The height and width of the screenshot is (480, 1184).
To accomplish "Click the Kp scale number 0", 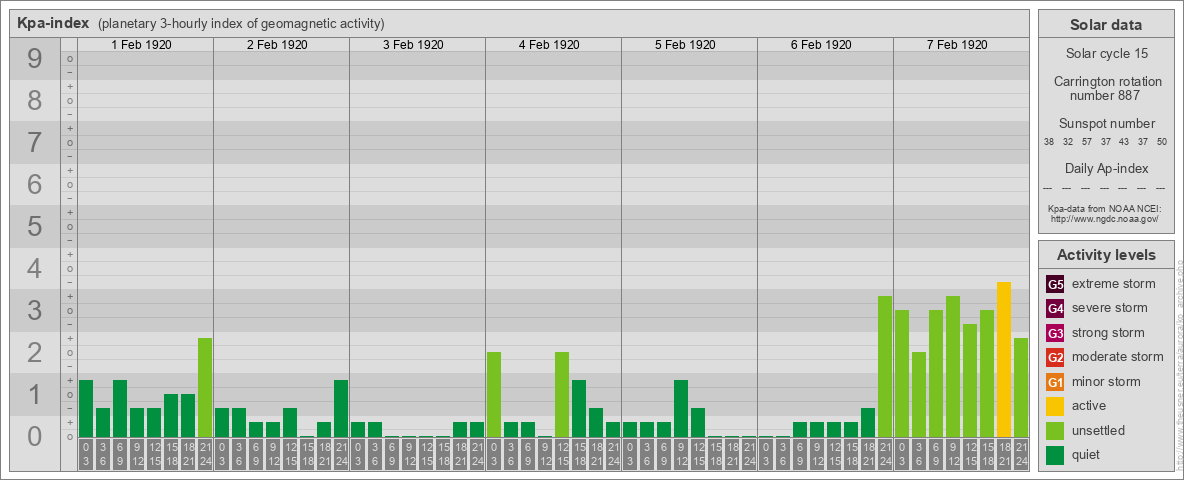I will point(35,436).
